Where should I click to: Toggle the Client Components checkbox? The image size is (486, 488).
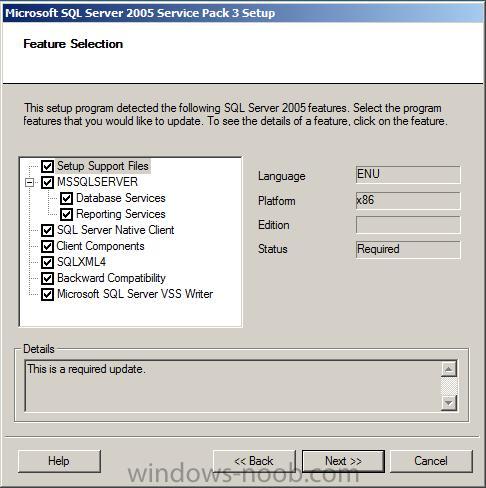pos(47,246)
